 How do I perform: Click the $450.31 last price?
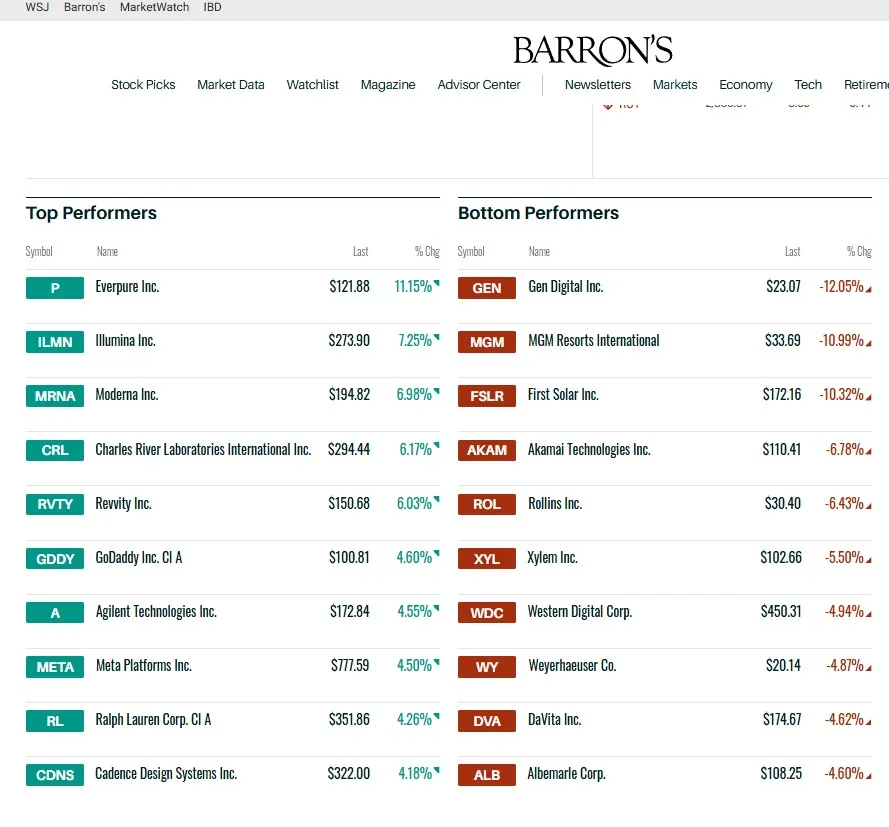point(781,612)
